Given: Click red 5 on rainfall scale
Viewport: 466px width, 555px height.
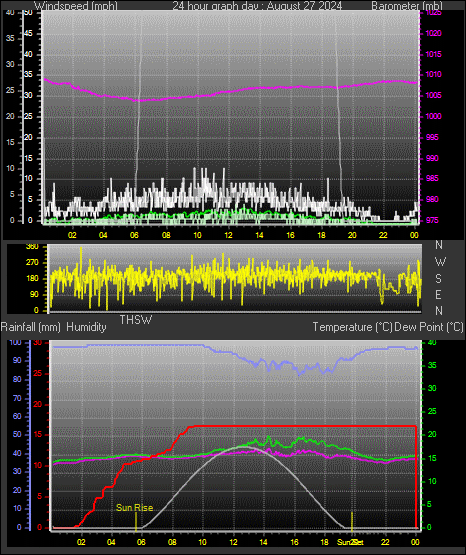Looking at the screenshot, I should 39,496.
